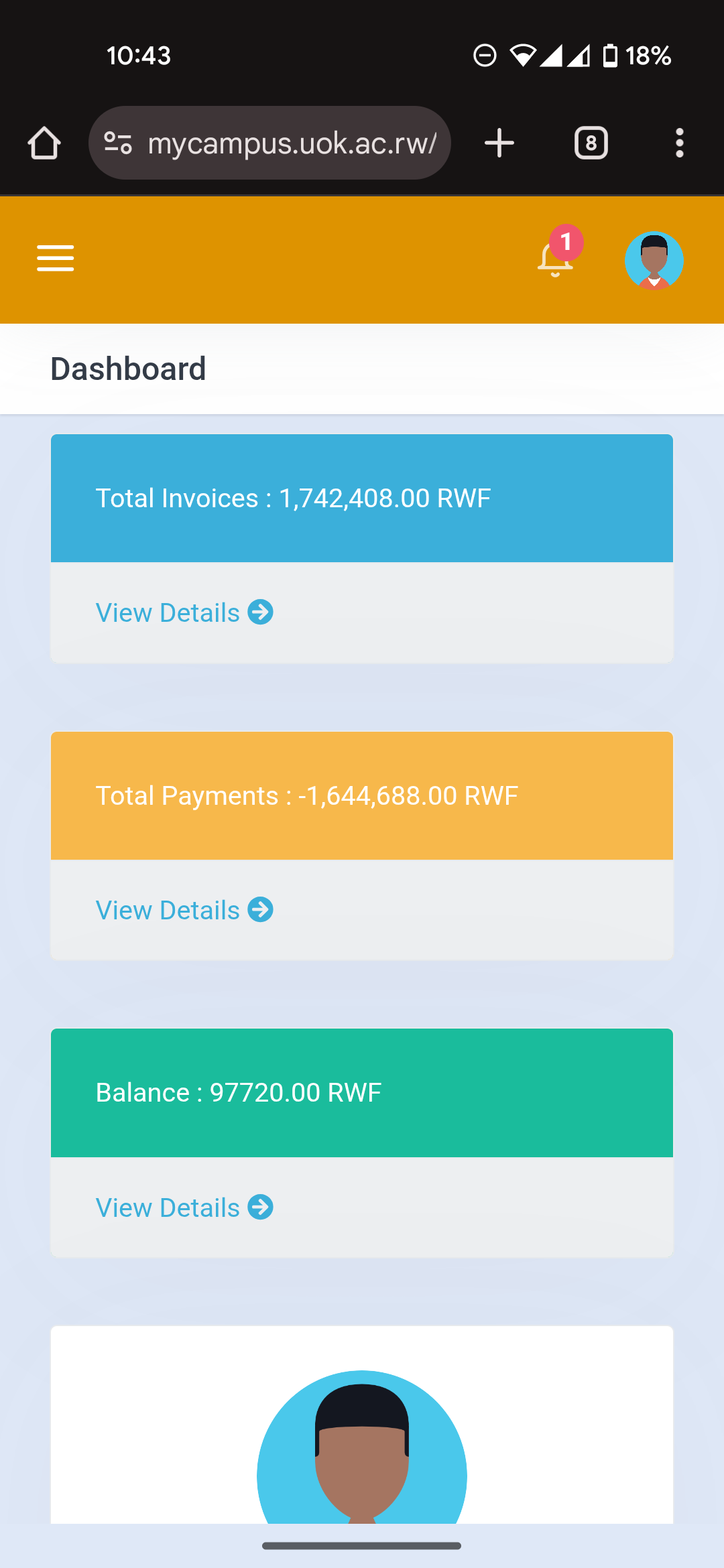Screen dimensions: 724x1568
Task: Open notifications bell with badge
Action: point(556,259)
